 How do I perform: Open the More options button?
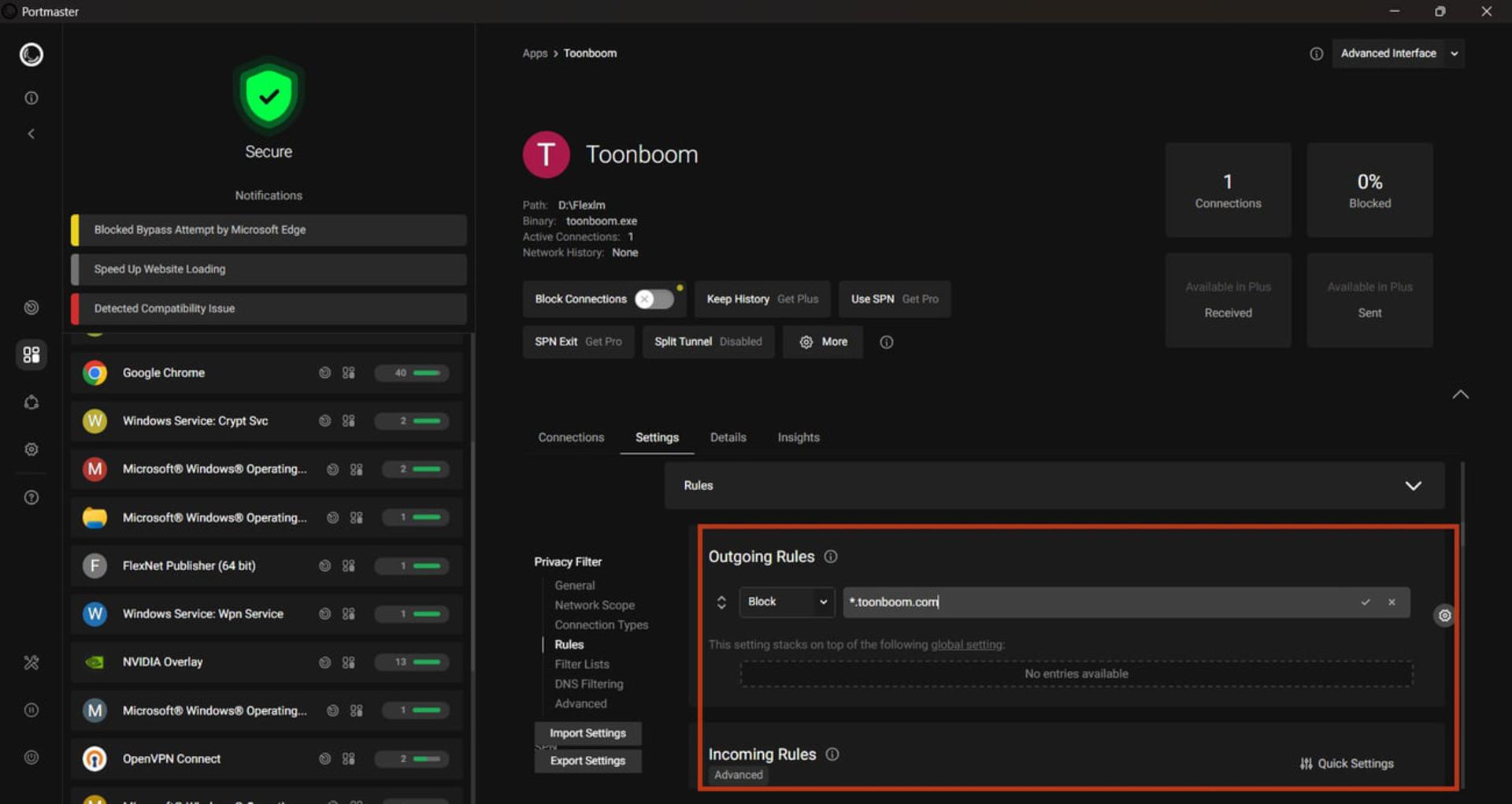[823, 342]
